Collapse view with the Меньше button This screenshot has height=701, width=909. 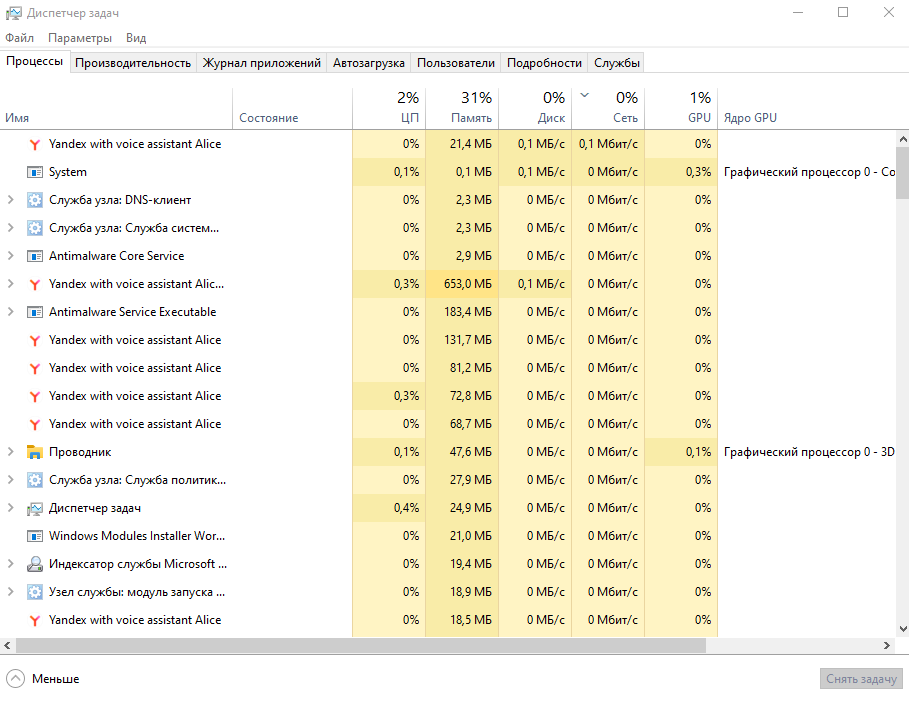(x=43, y=678)
